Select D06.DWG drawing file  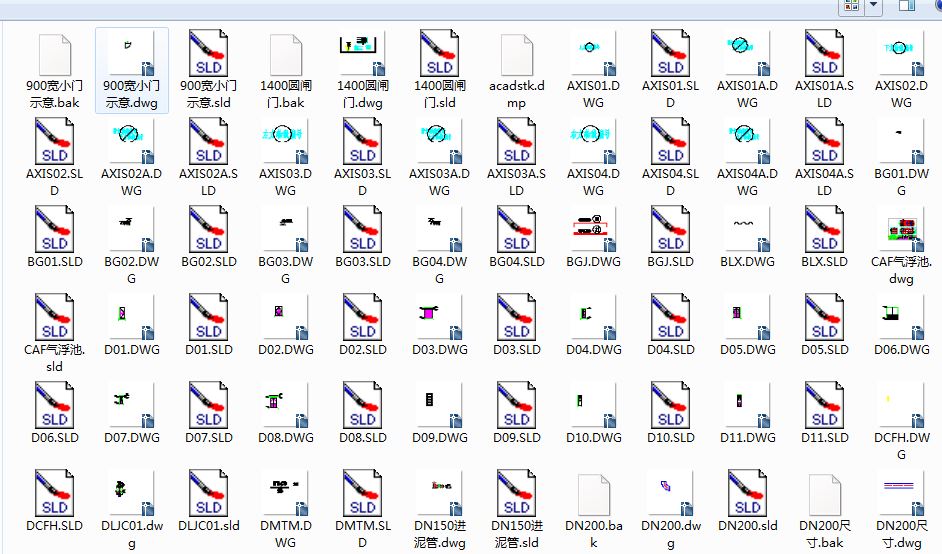tap(901, 318)
